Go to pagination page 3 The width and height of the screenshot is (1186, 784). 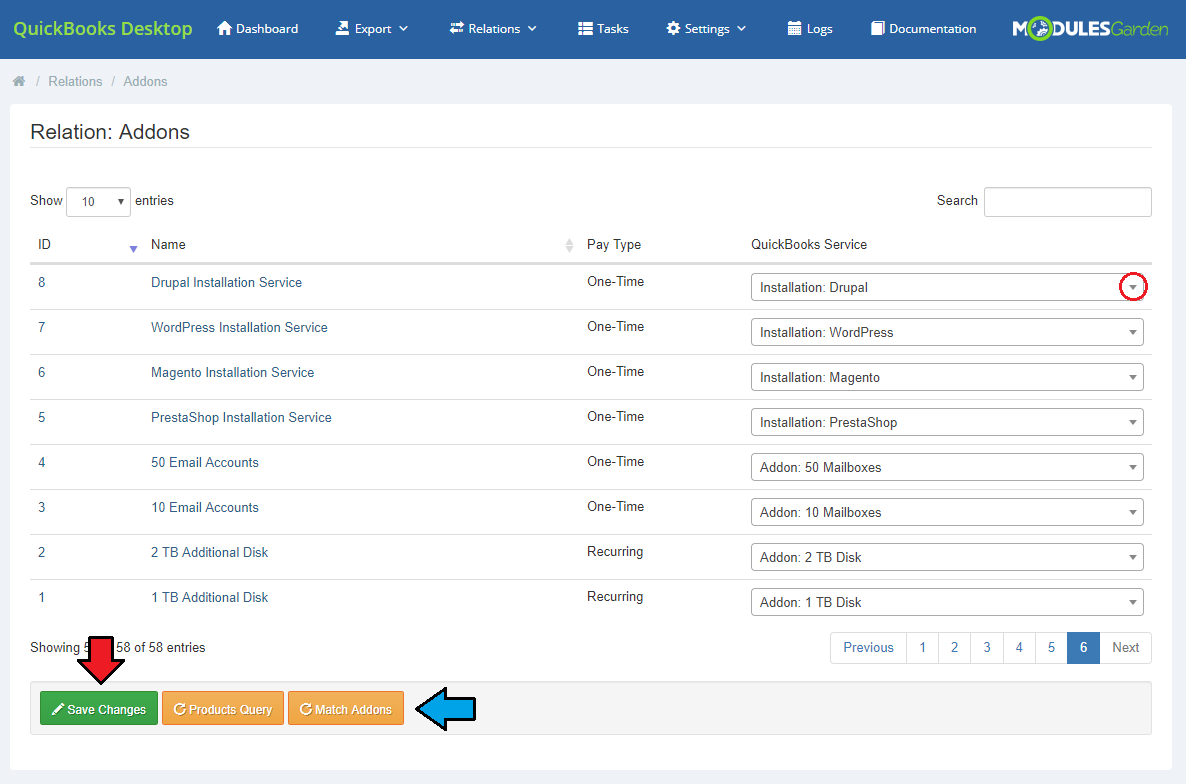pos(987,648)
